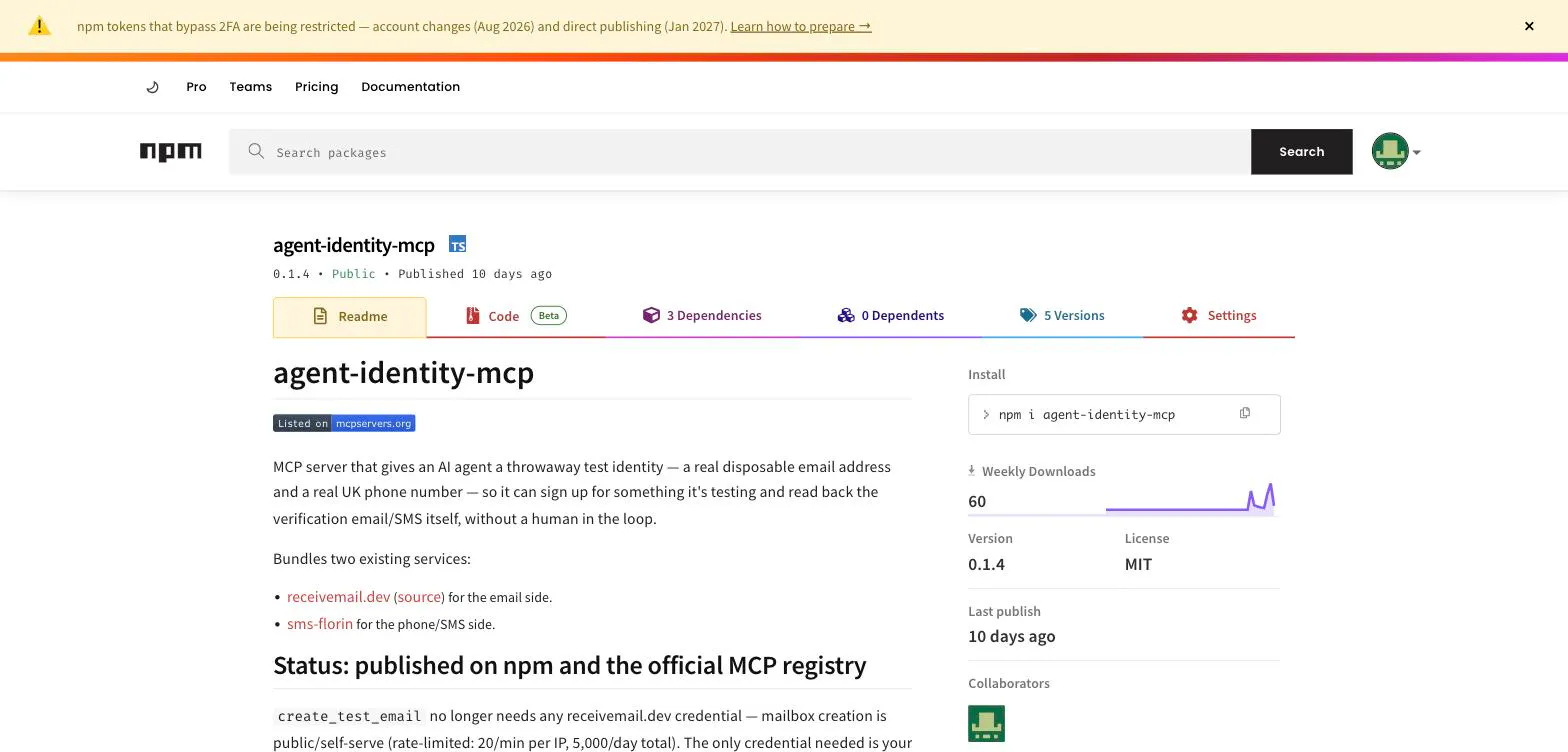The width and height of the screenshot is (1568, 752).
Task: Click the Readme tab
Action: 349,317
